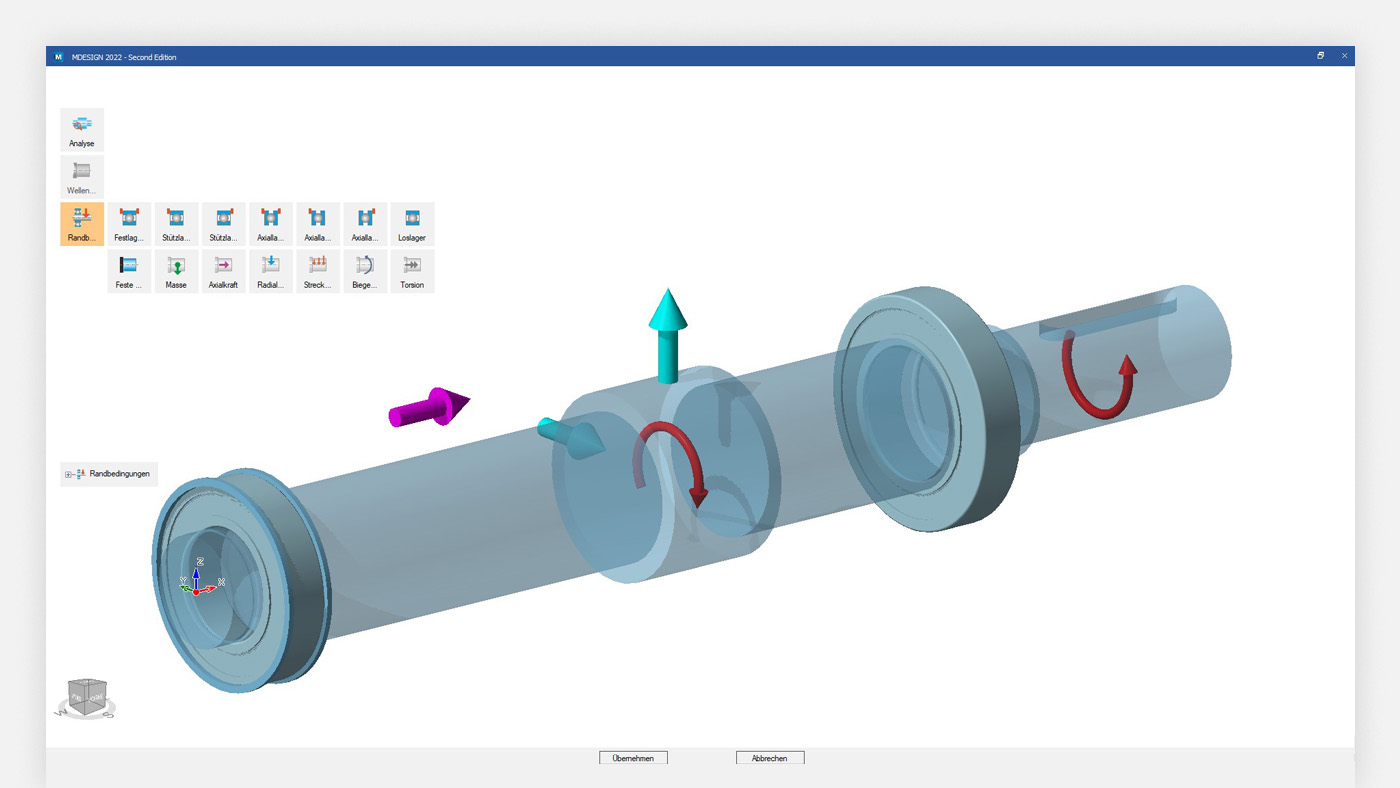Apply an Axialkraft axial force
Image resolution: width=1400 pixels, height=788 pixels.
tap(223, 270)
